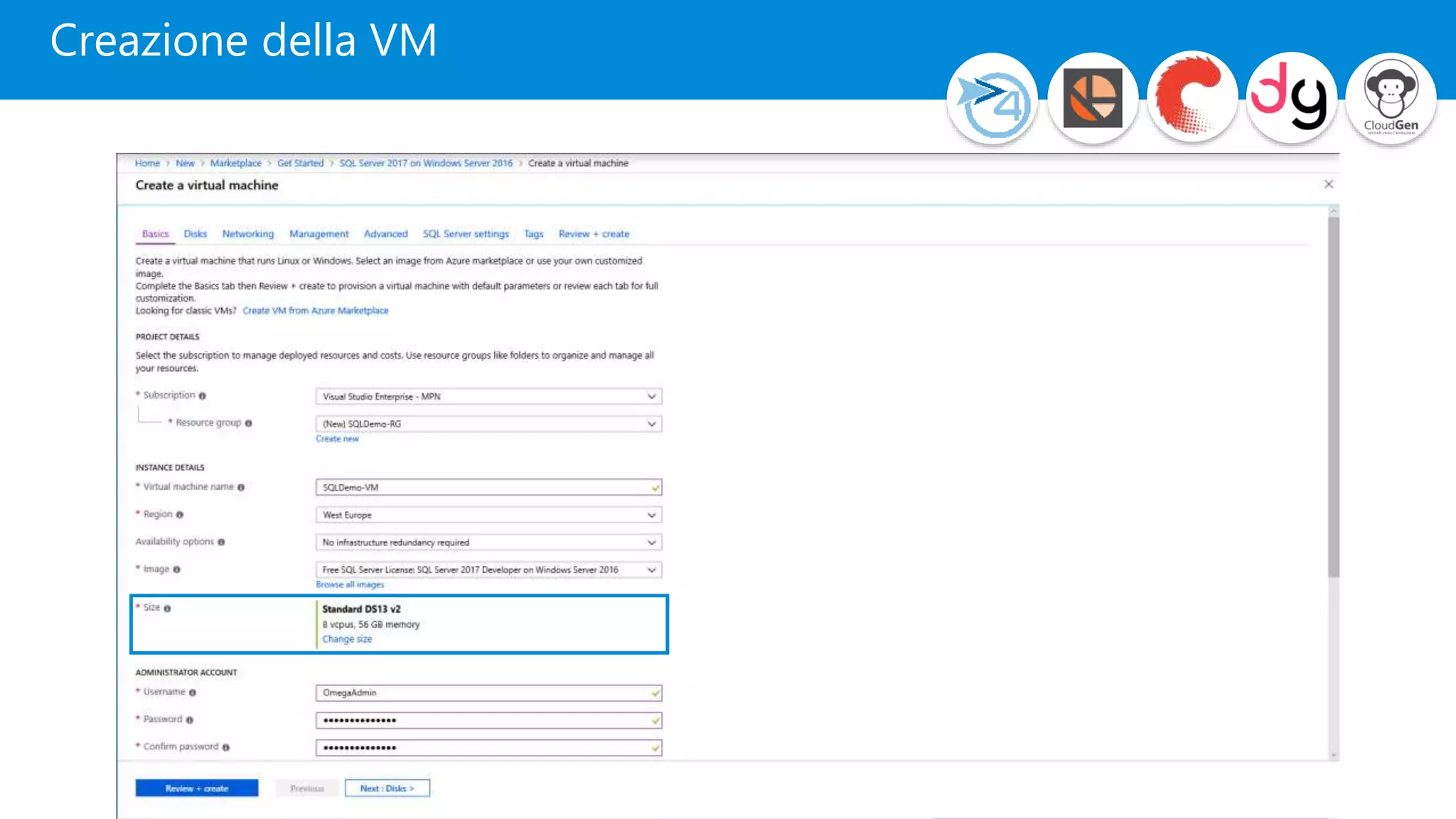Click the Username field containing OmegaAdmin

tap(488, 693)
